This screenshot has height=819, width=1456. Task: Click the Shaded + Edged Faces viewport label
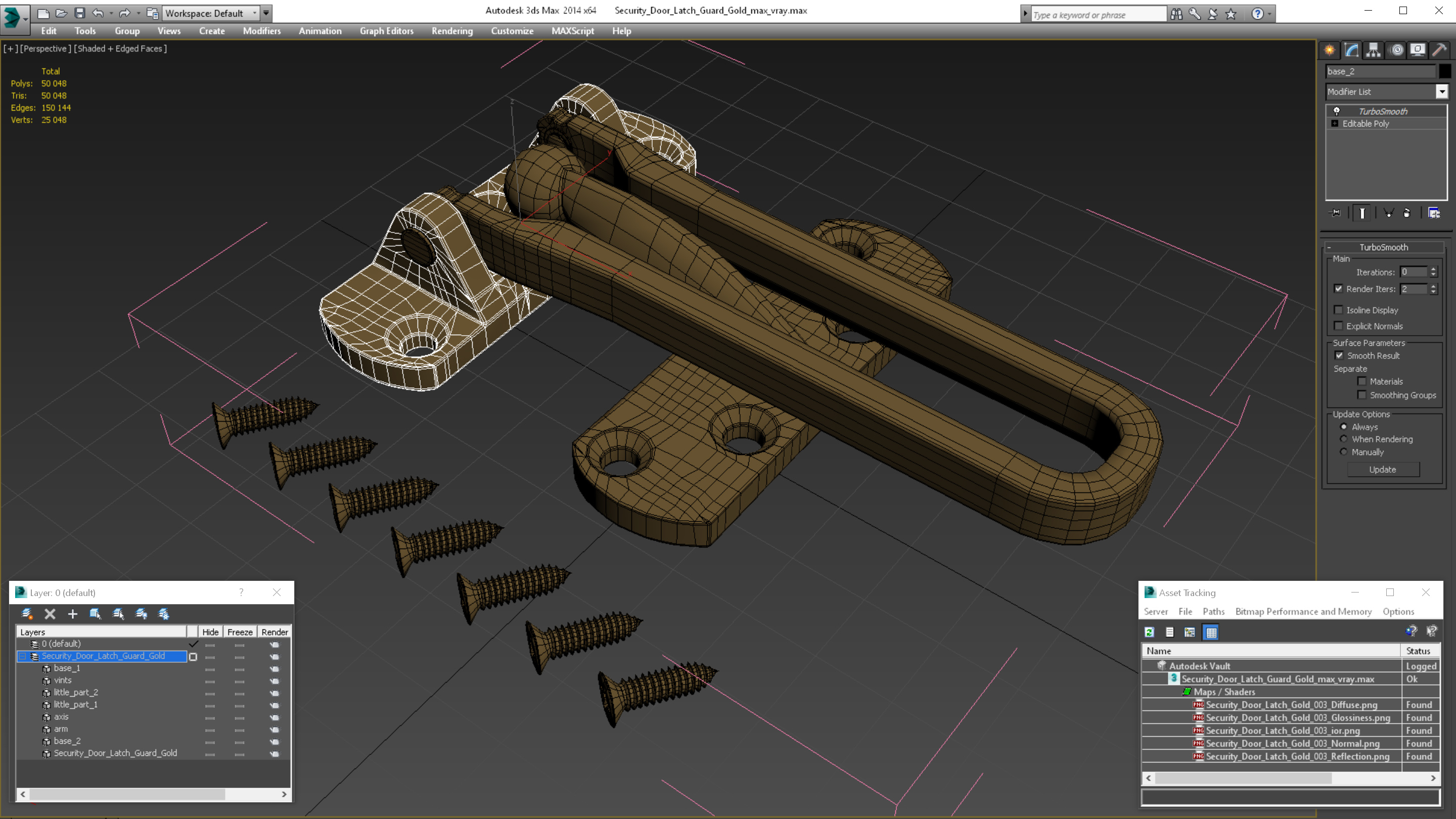tap(120, 49)
